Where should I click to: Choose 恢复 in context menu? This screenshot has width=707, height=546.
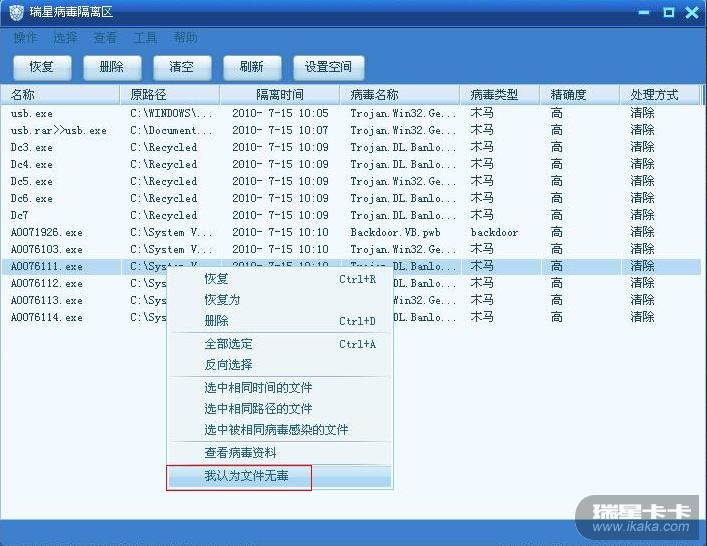pyautogui.click(x=280, y=279)
